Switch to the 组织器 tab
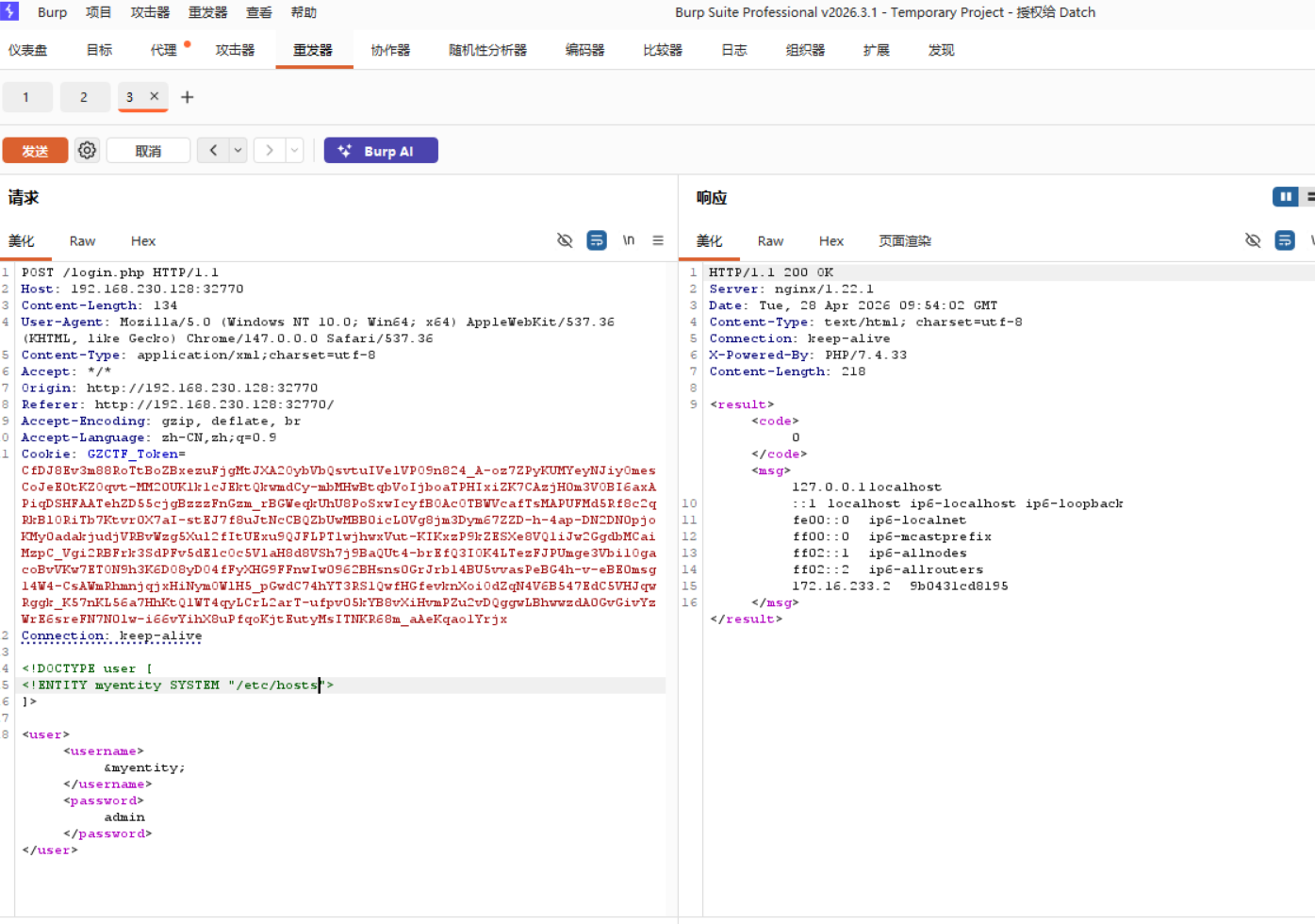Viewport: 1315px width, 924px height. pos(805,50)
